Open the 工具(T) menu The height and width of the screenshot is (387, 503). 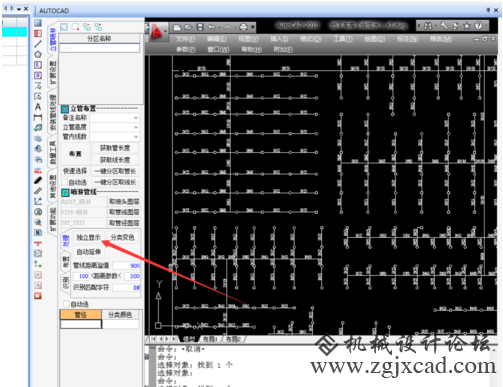343,39
